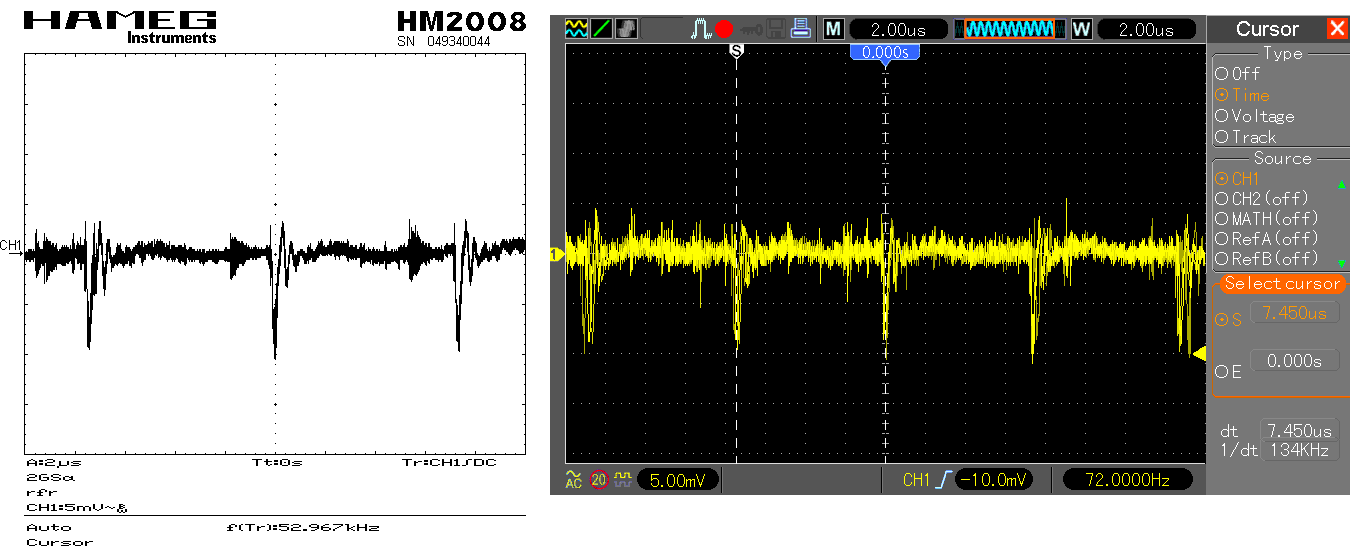Click the HM2008 model label
The image size is (1350, 549).
461,21
